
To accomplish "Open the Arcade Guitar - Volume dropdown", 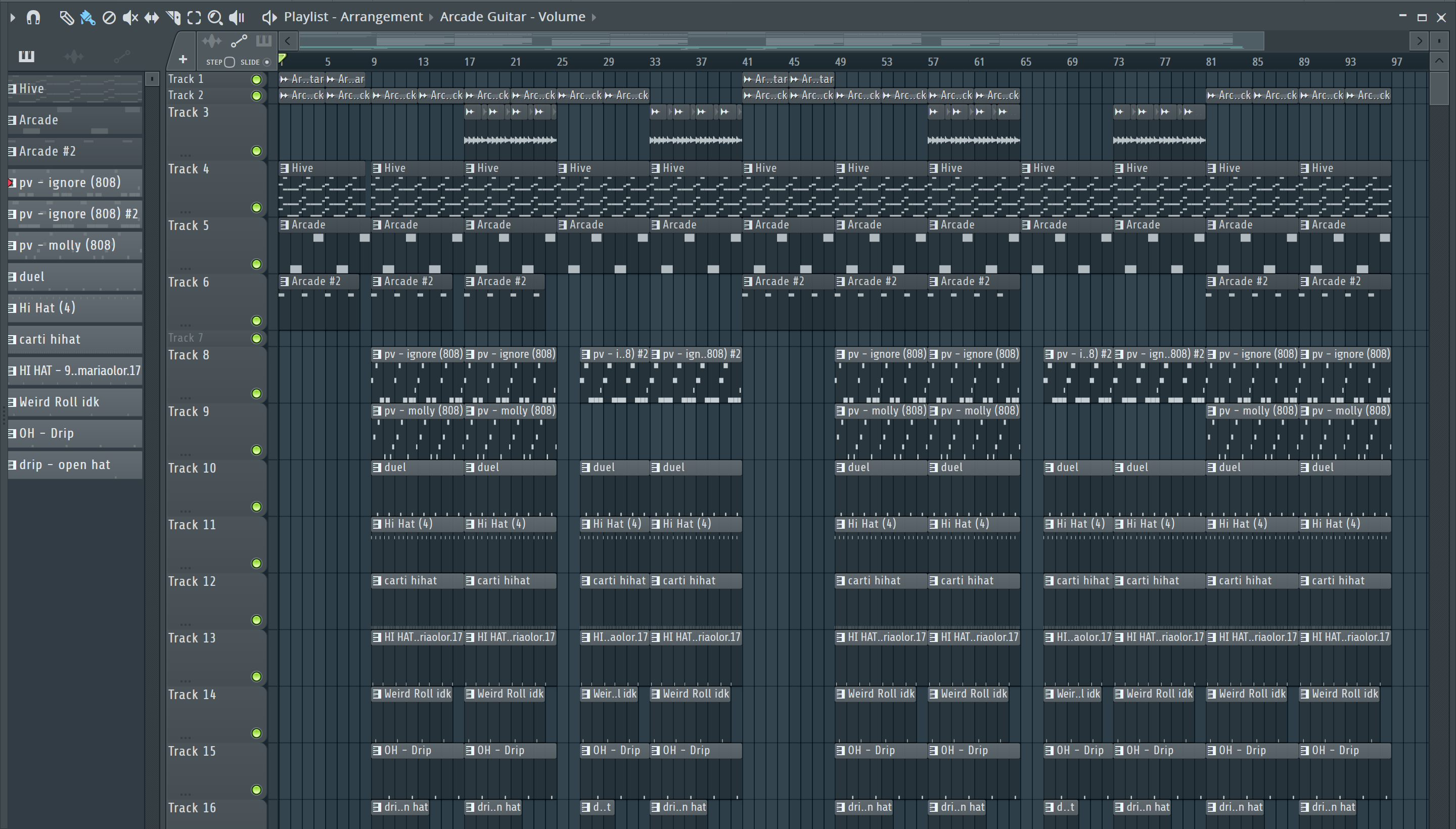I will pyautogui.click(x=518, y=17).
